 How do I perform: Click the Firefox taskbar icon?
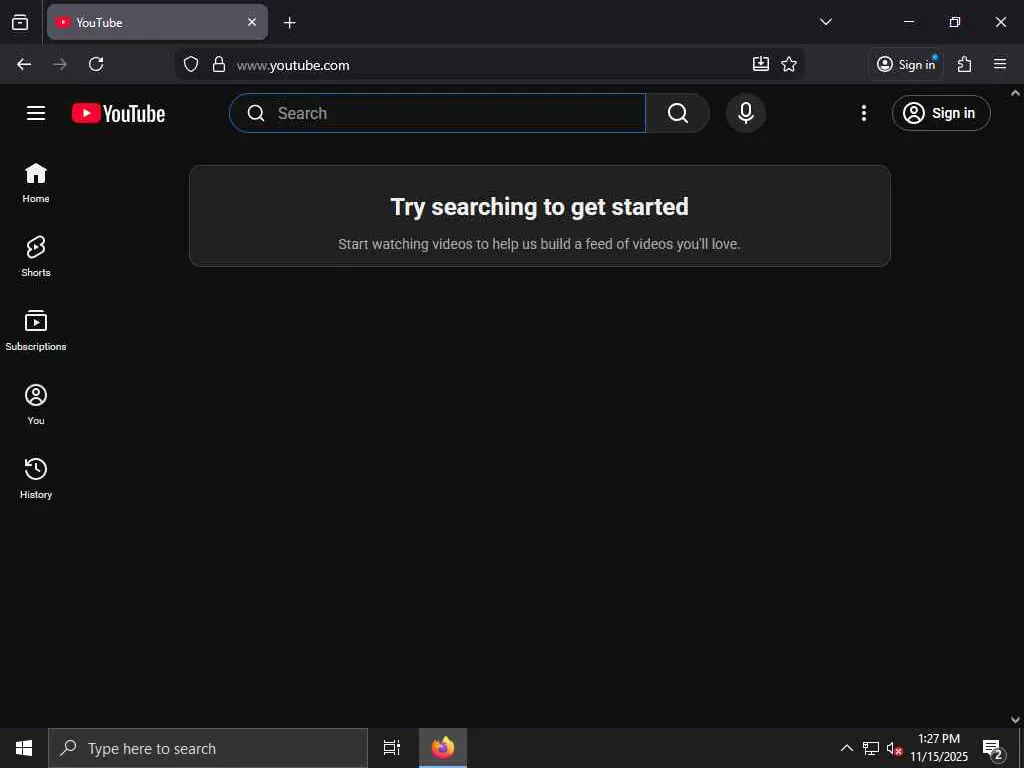point(443,748)
